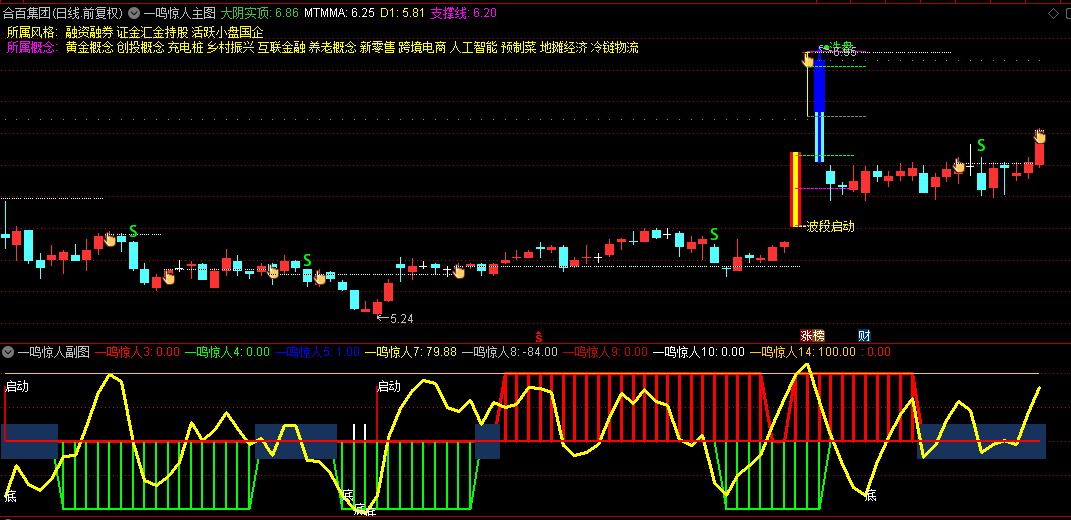Image resolution: width=1071 pixels, height=520 pixels.
Task: Click the diamond icon at top right
Action: point(1052,14)
